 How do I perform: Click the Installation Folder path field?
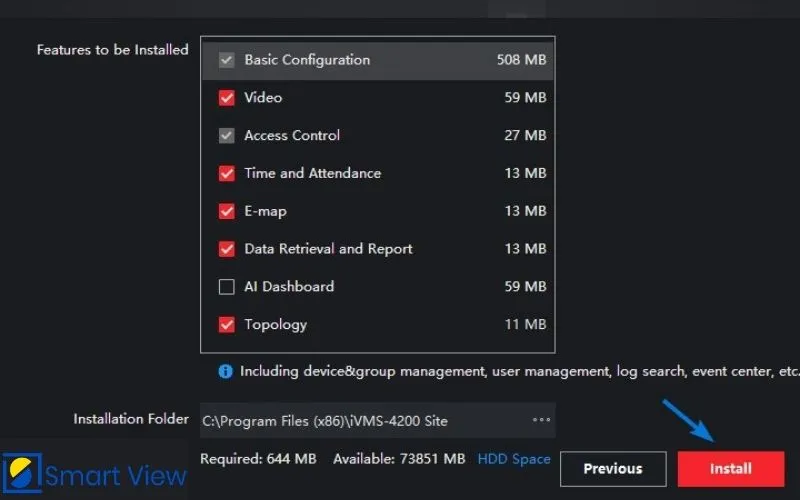point(360,421)
